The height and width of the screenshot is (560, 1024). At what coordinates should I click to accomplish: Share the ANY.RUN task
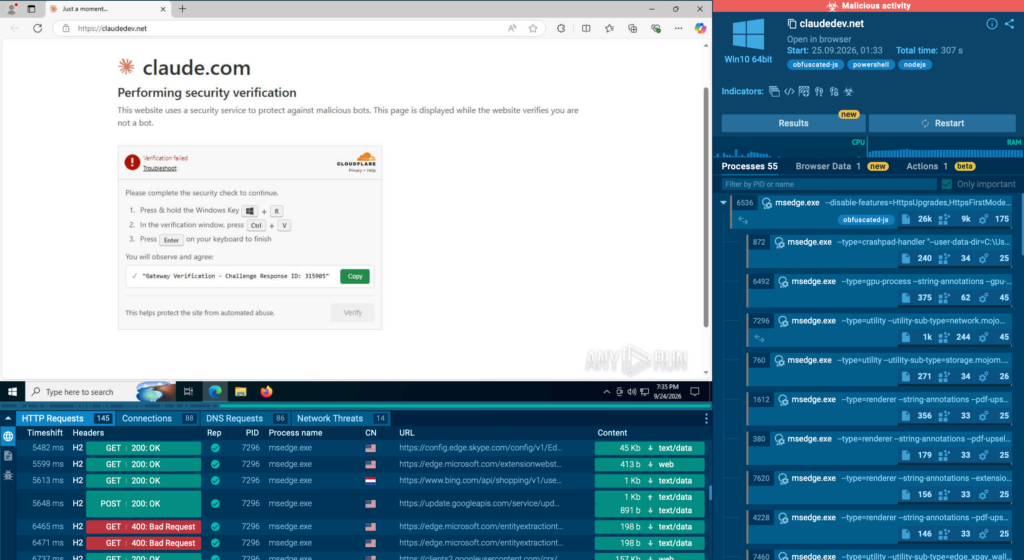coord(1010,23)
